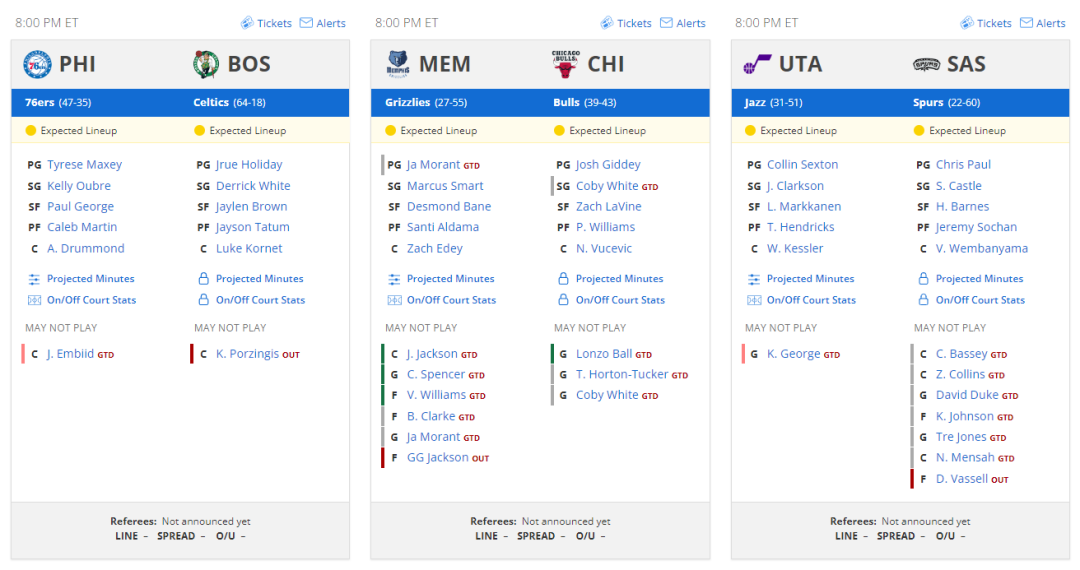
Task: Select Jayson Tatum in Celtics lineup
Action: 252,227
